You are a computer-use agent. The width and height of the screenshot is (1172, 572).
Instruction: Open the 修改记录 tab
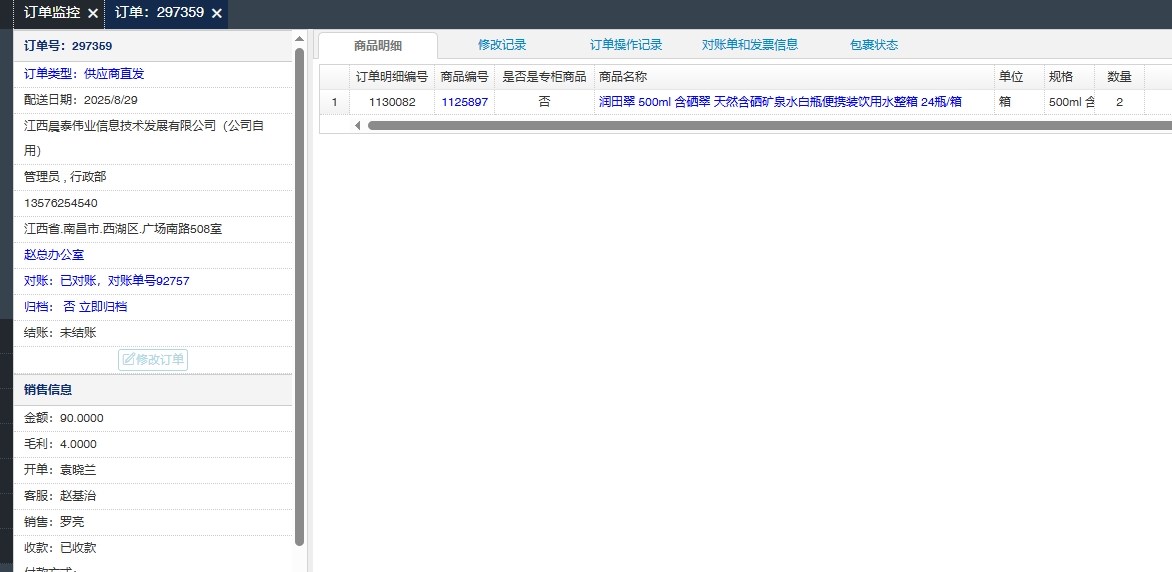click(501, 45)
